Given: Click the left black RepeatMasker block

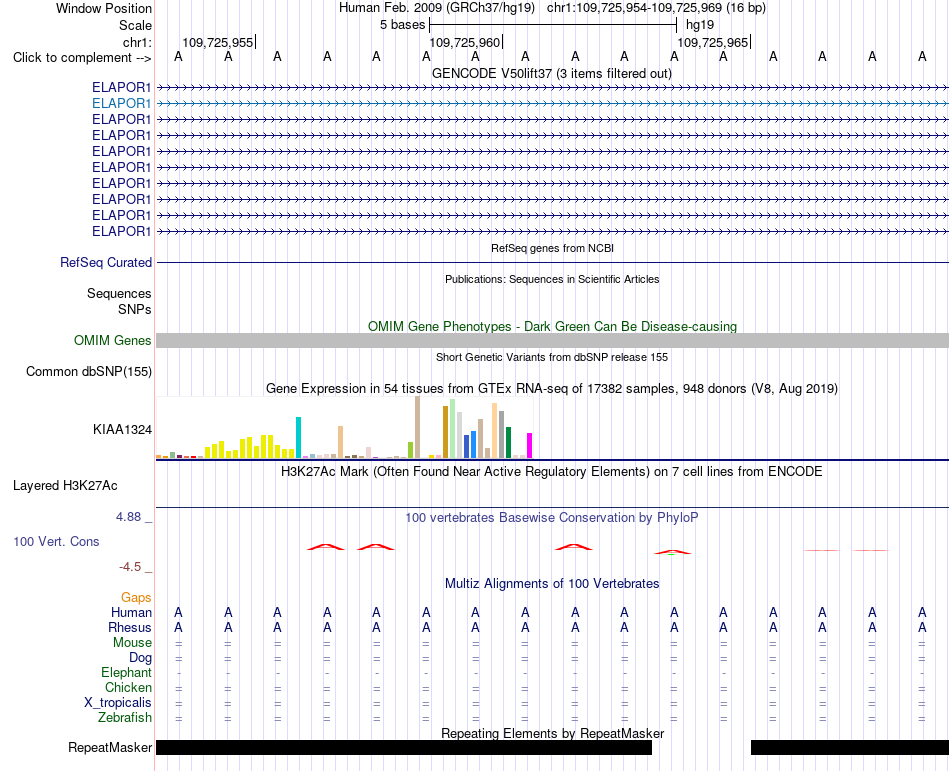Looking at the screenshot, I should (x=404, y=747).
